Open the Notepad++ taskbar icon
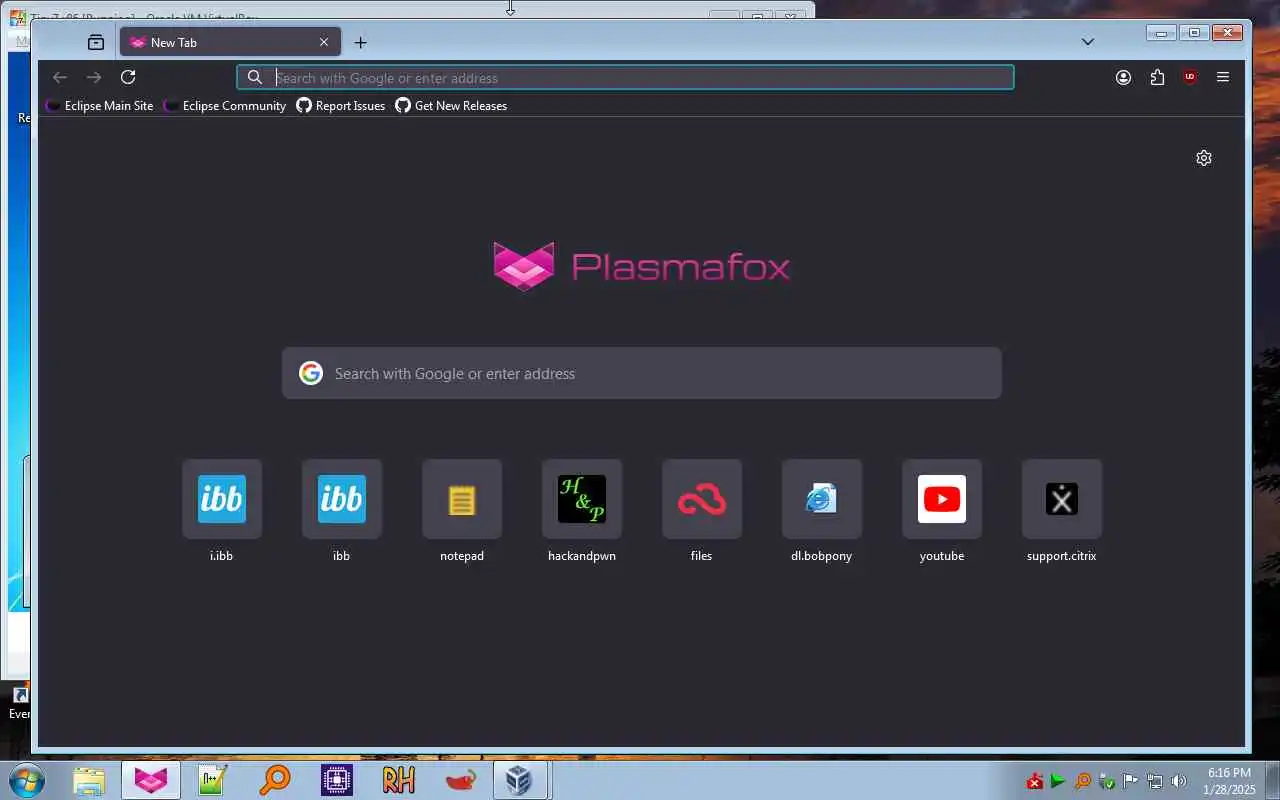 click(x=213, y=780)
